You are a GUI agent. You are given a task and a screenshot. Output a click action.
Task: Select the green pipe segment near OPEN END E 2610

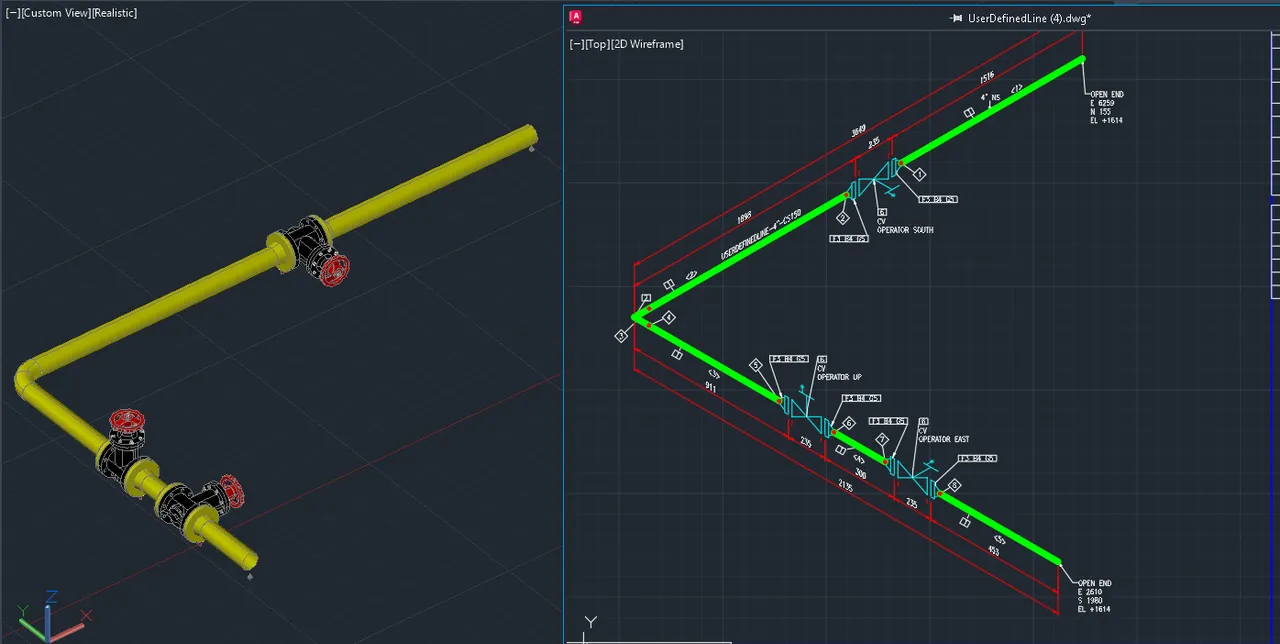[x=999, y=528]
